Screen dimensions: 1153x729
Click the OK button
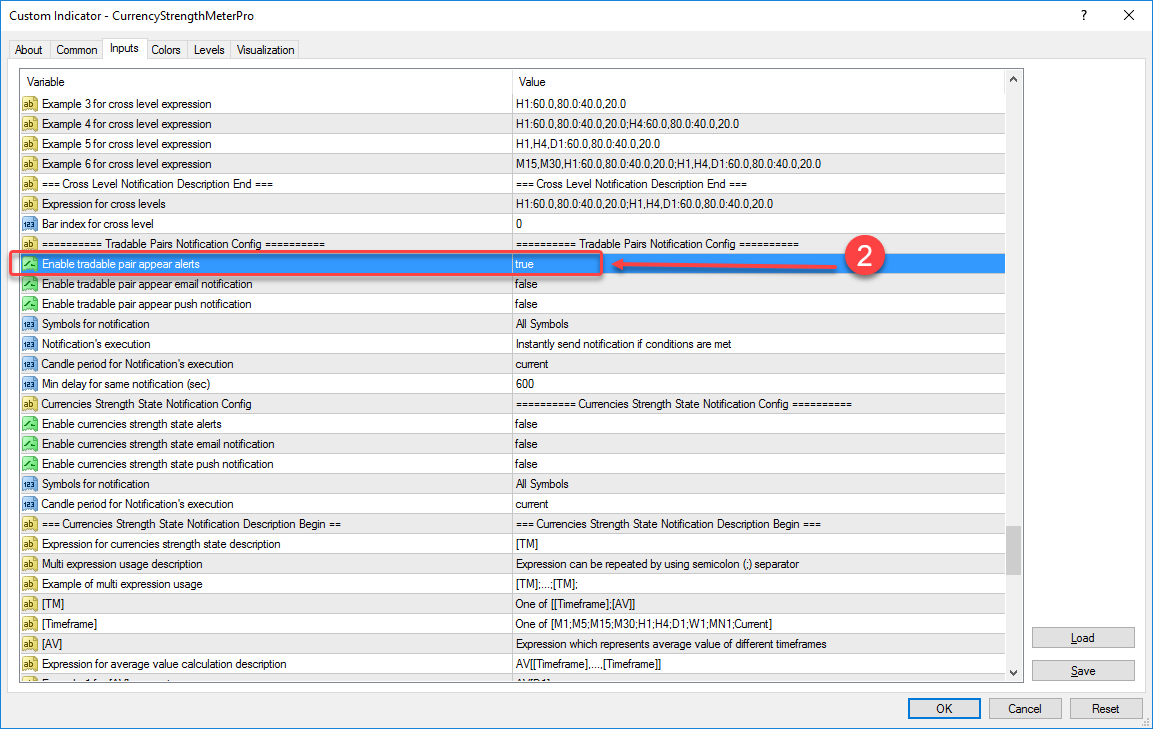point(944,708)
